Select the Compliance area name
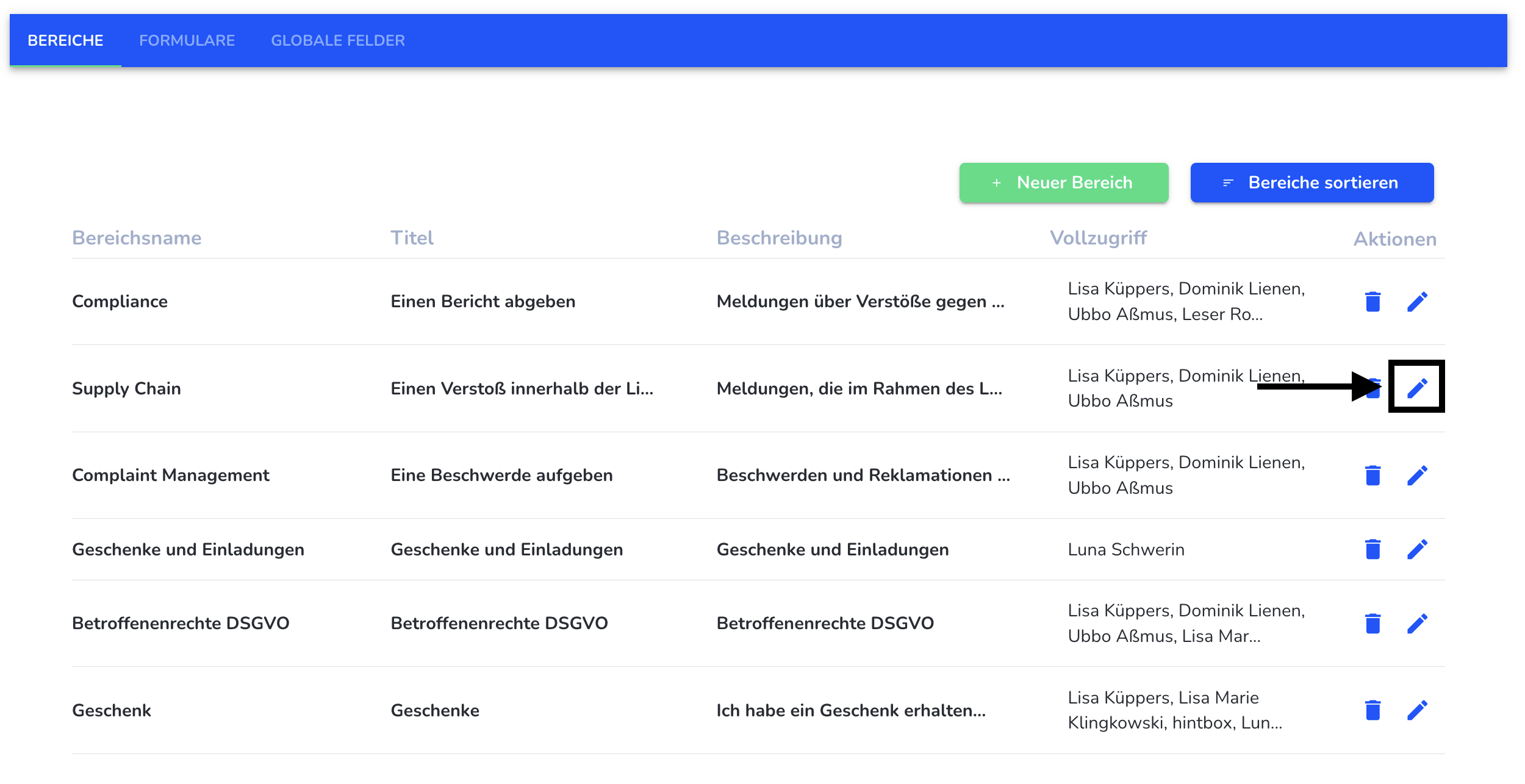The height and width of the screenshot is (784, 1525). (120, 302)
